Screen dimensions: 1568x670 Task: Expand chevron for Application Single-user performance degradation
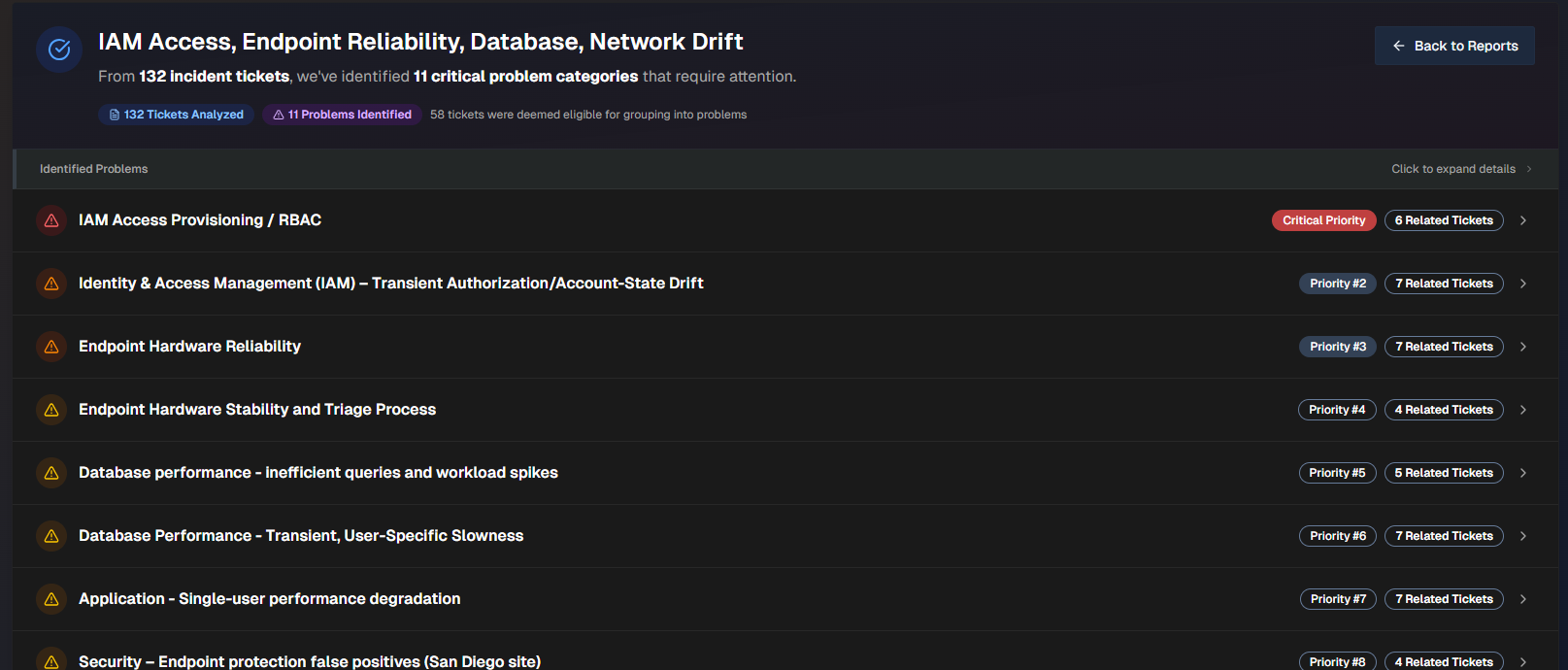[x=1523, y=599]
